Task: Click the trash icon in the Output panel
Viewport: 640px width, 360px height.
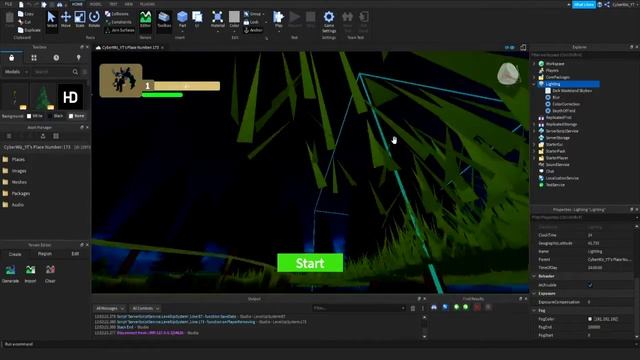Action: coord(413,308)
